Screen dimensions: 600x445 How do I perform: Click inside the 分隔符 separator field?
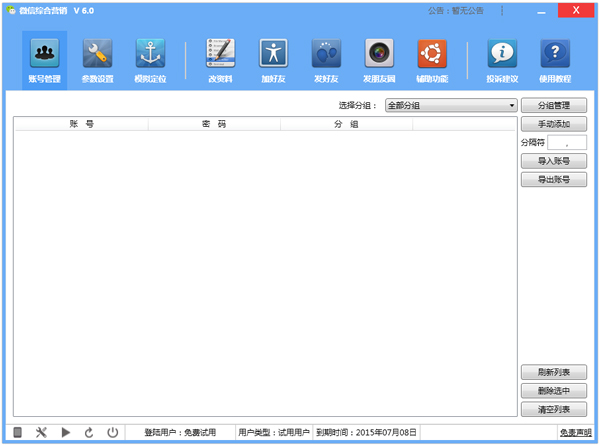point(567,143)
